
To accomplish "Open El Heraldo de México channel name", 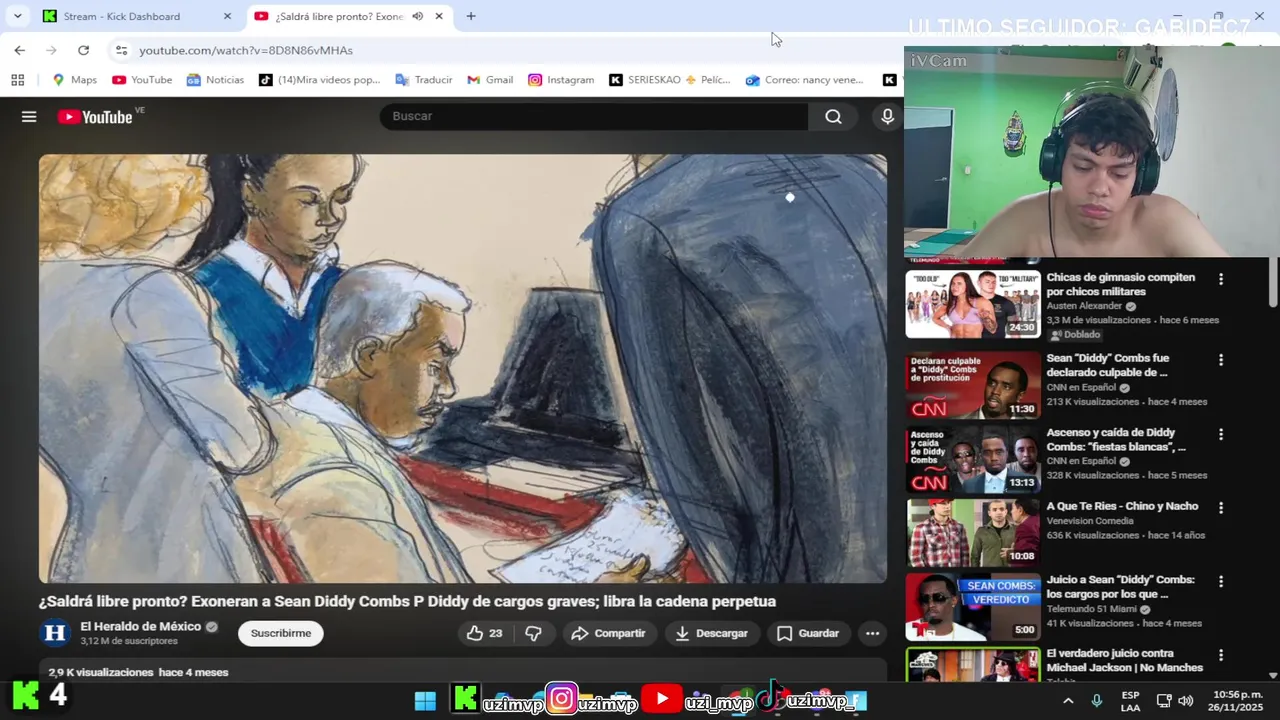I will point(141,627).
